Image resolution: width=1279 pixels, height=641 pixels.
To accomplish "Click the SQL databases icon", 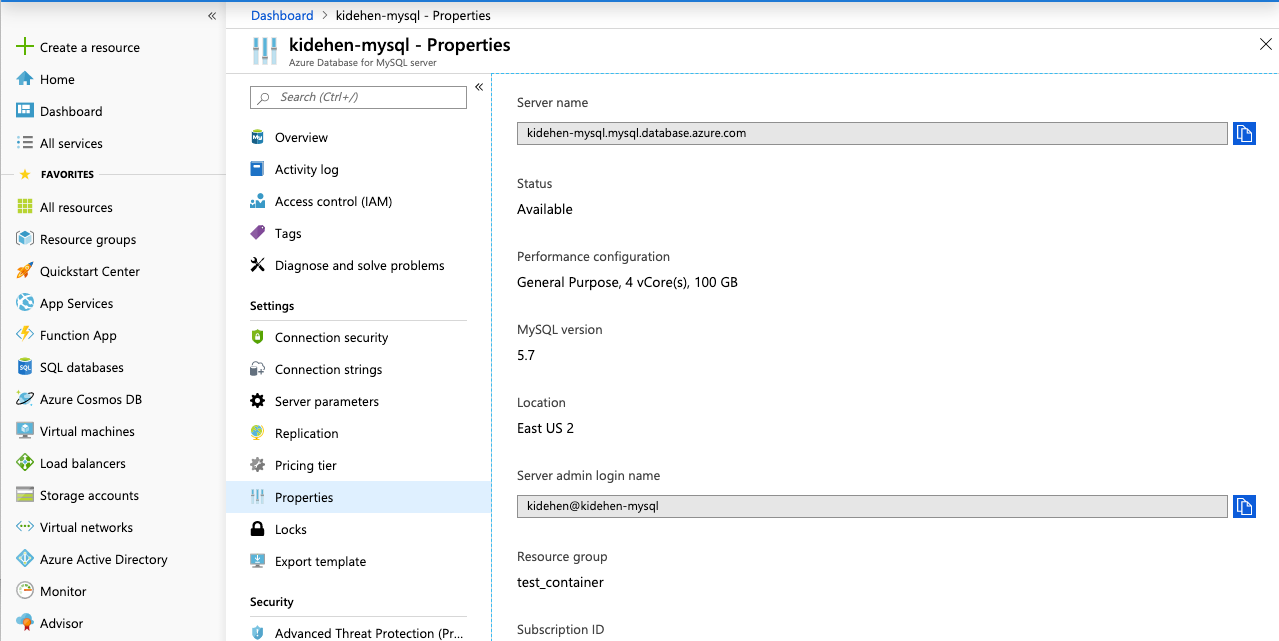I will pos(25,367).
